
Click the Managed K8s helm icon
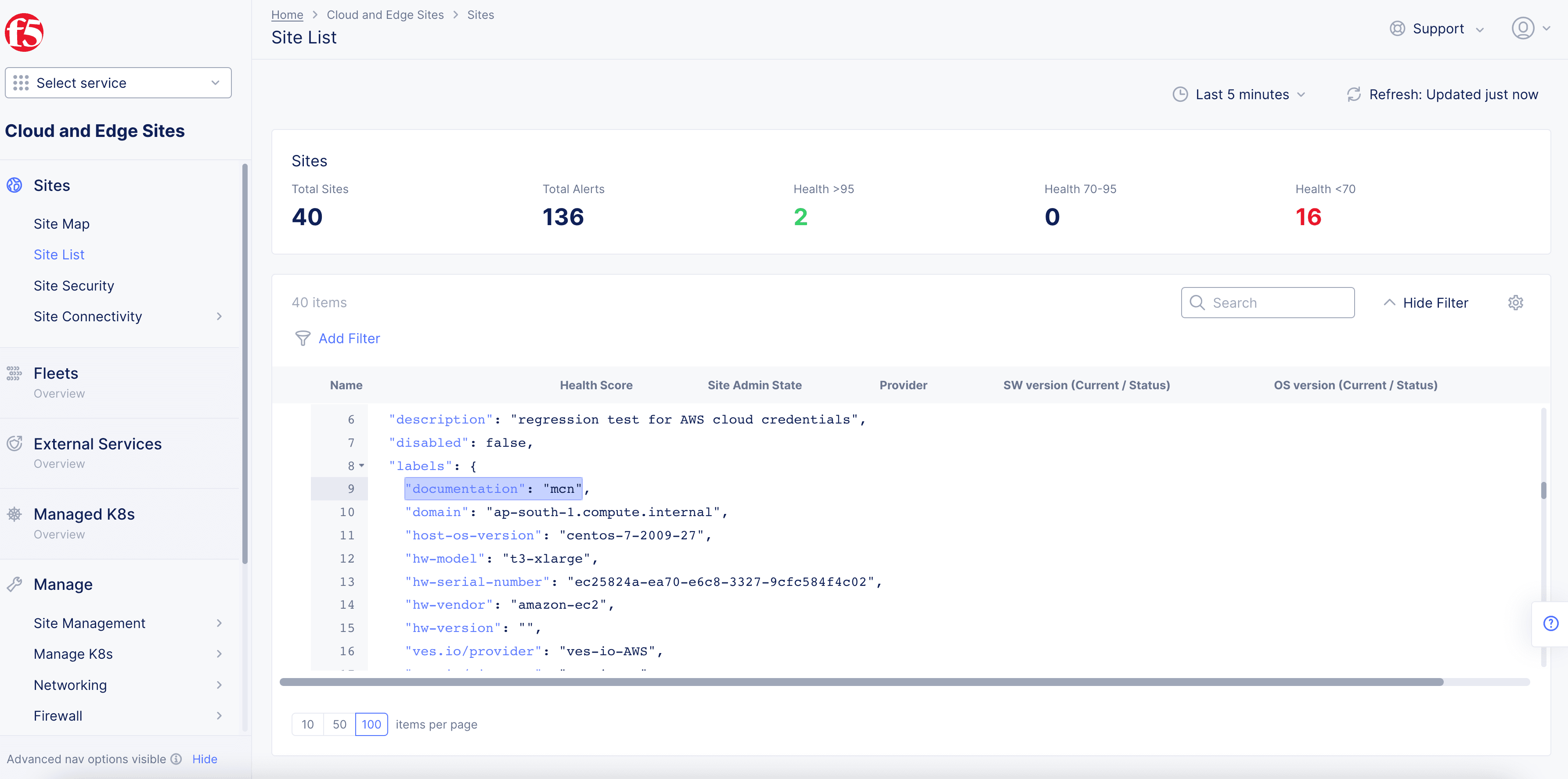click(14, 514)
